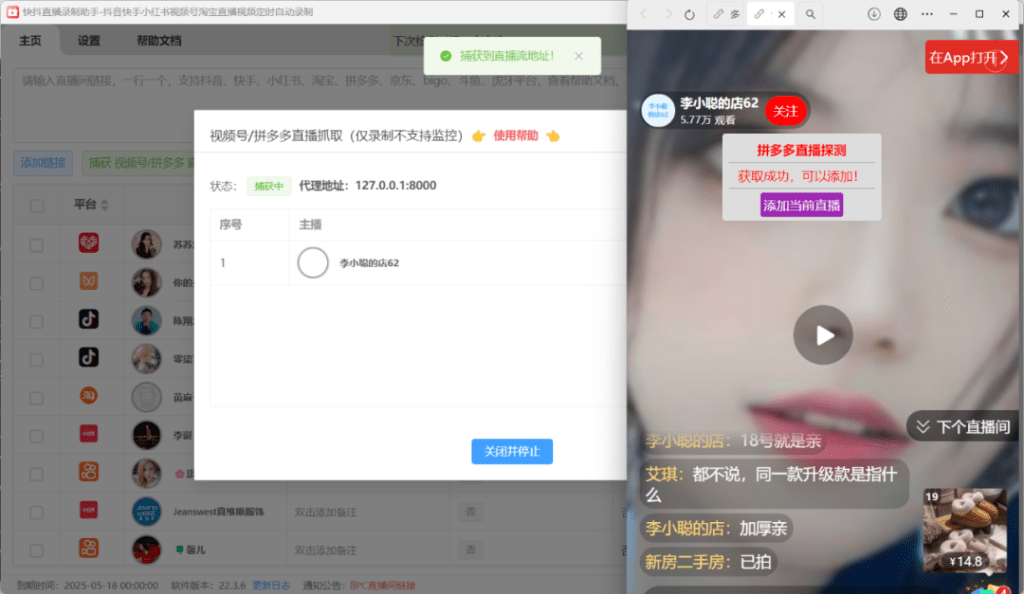Click red heart platform icon in first row
Screen dimensions: 1024x594
click(x=89, y=243)
